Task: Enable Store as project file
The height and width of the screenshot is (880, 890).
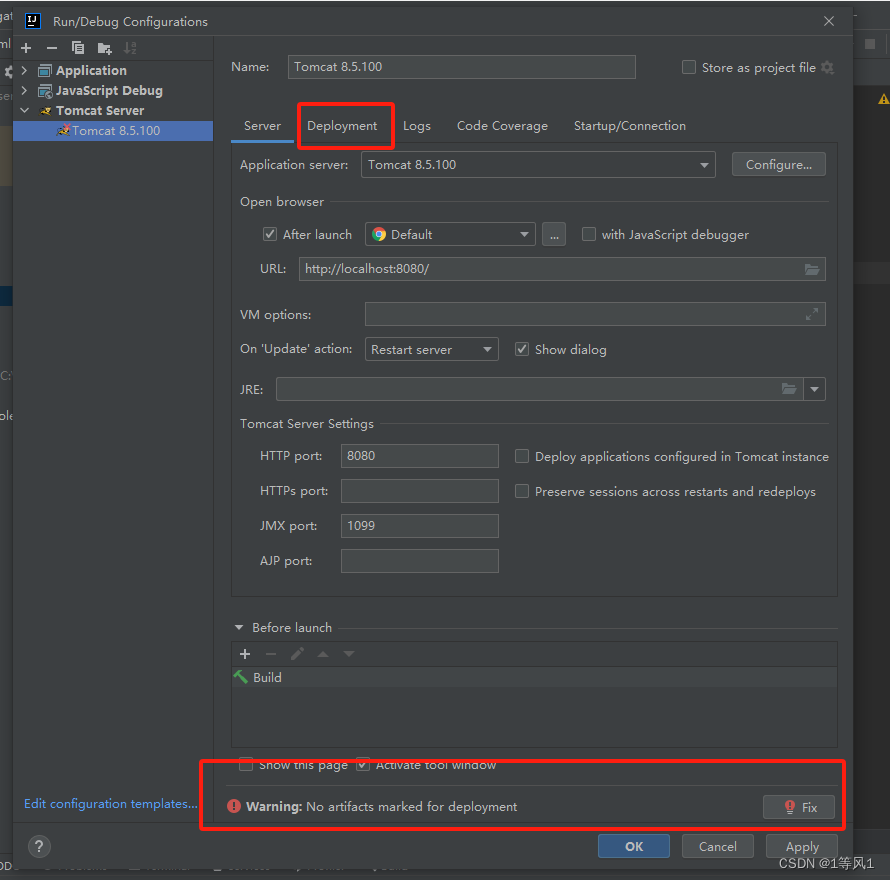Action: pyautogui.click(x=689, y=68)
